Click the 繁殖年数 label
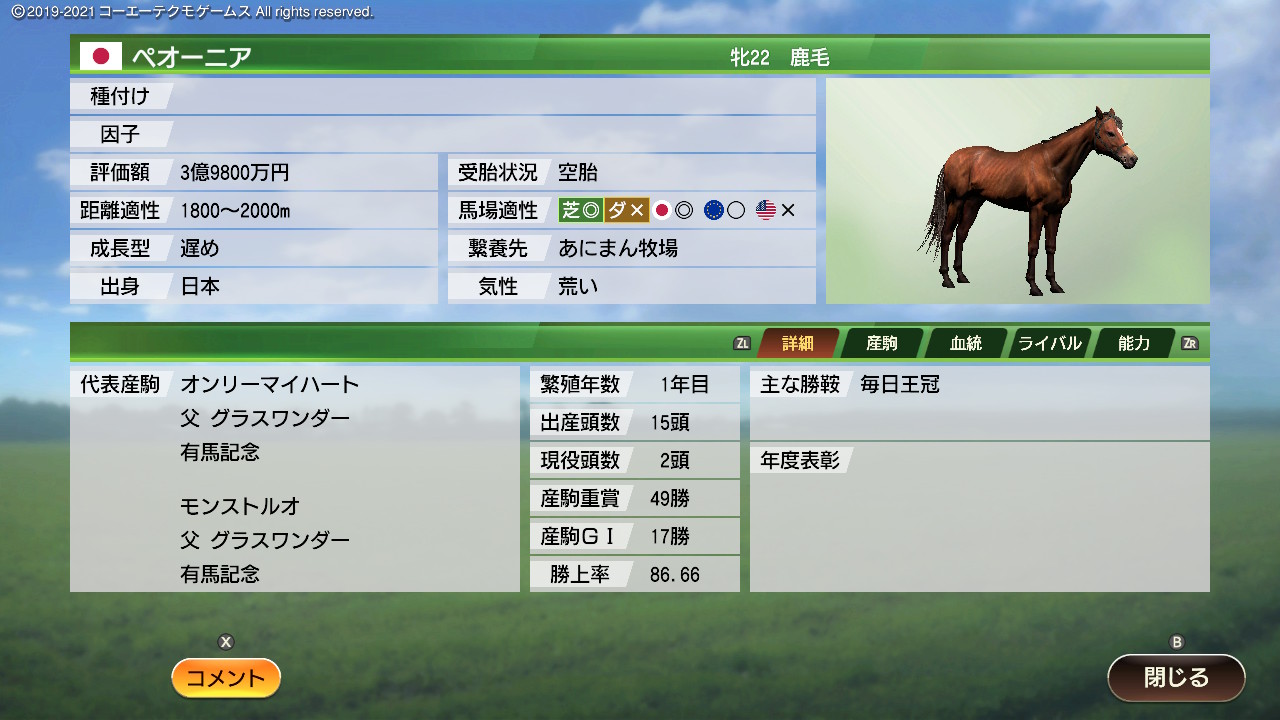The image size is (1280, 720). coord(580,384)
